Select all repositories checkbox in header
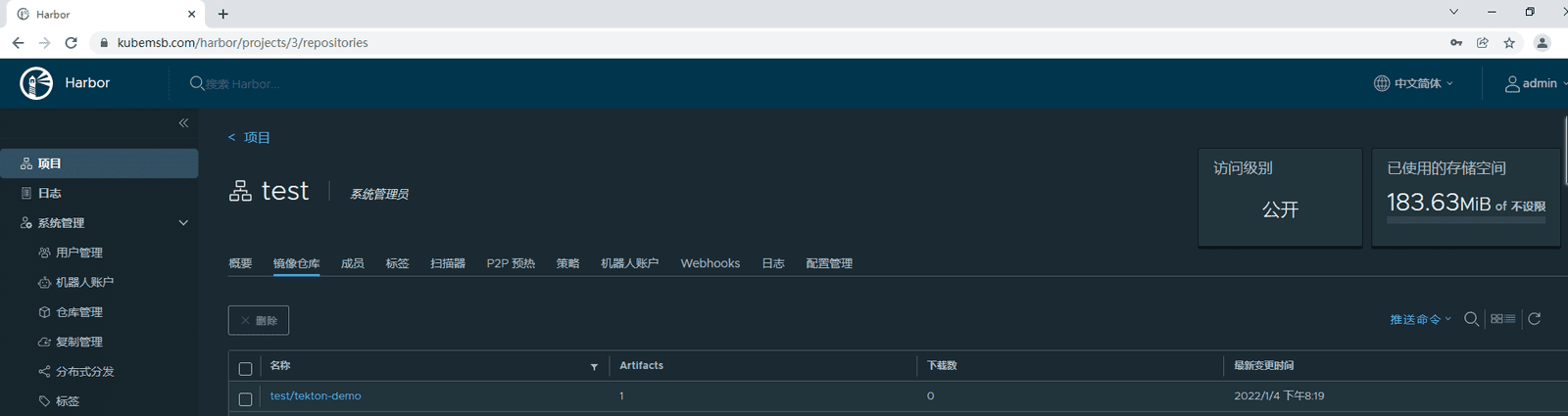The height and width of the screenshot is (416, 1568). click(x=245, y=368)
